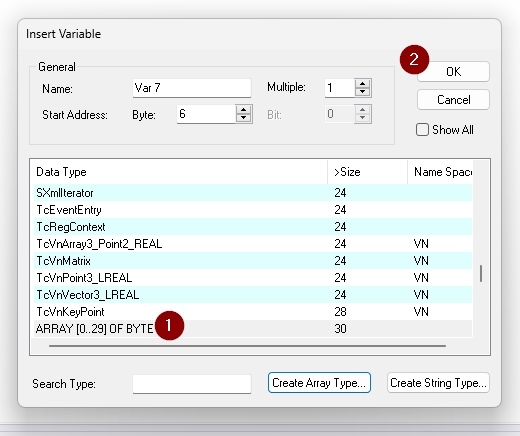Image resolution: width=520 pixels, height=436 pixels.
Task: Select the TcVnVector3_LREAL data type
Action: (x=253, y=295)
